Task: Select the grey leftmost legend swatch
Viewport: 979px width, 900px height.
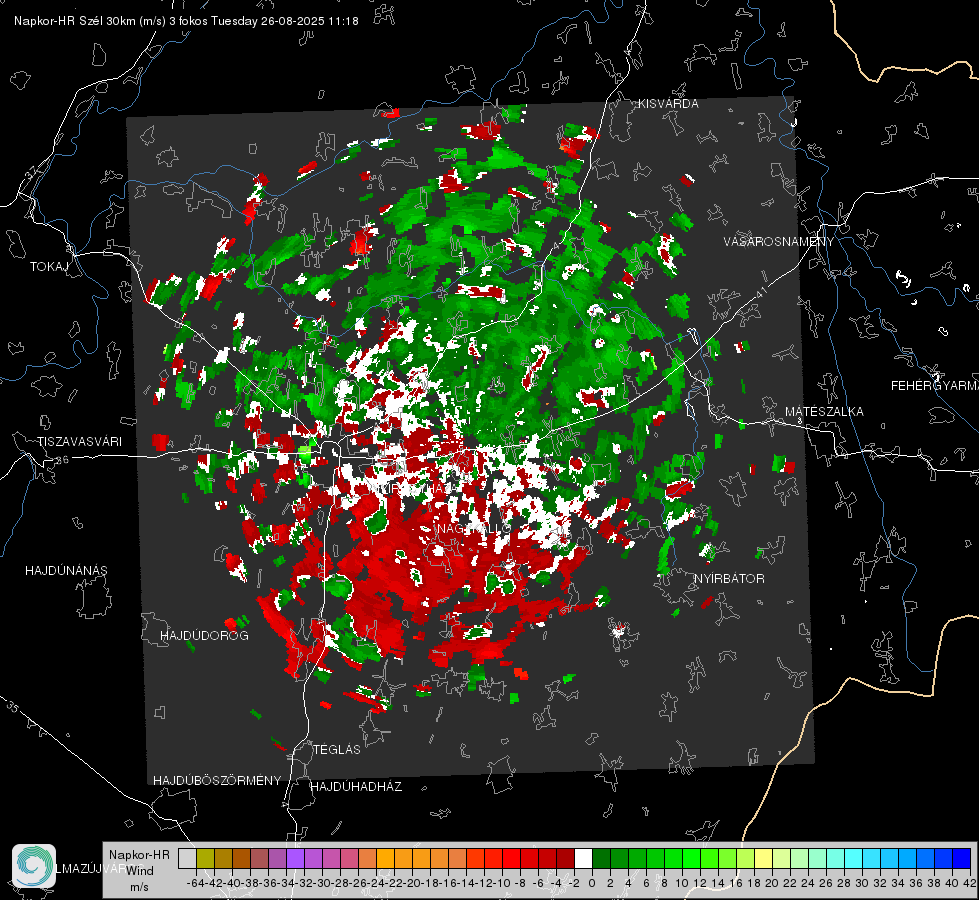Action: coord(187,858)
